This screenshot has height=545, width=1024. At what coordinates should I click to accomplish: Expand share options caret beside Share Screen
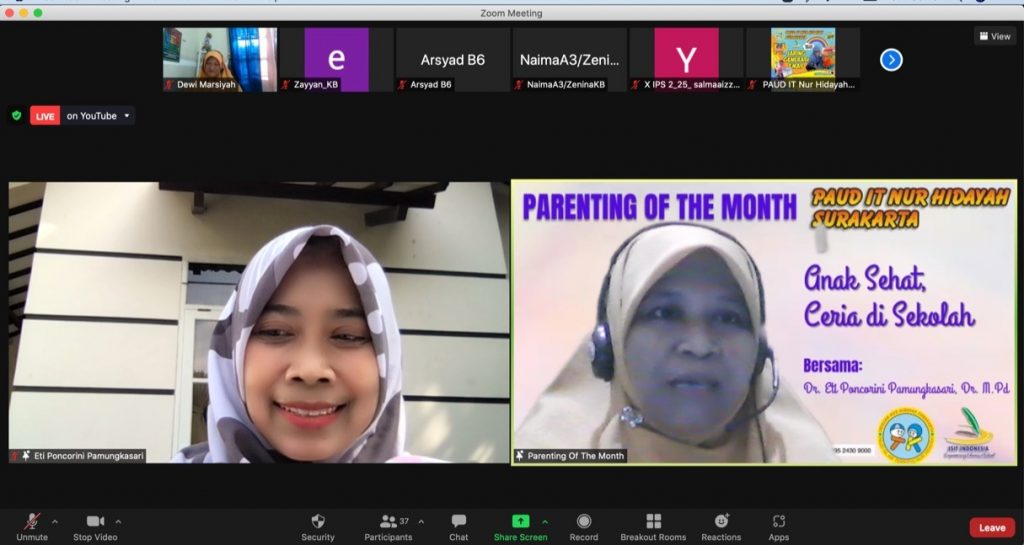tap(545, 522)
